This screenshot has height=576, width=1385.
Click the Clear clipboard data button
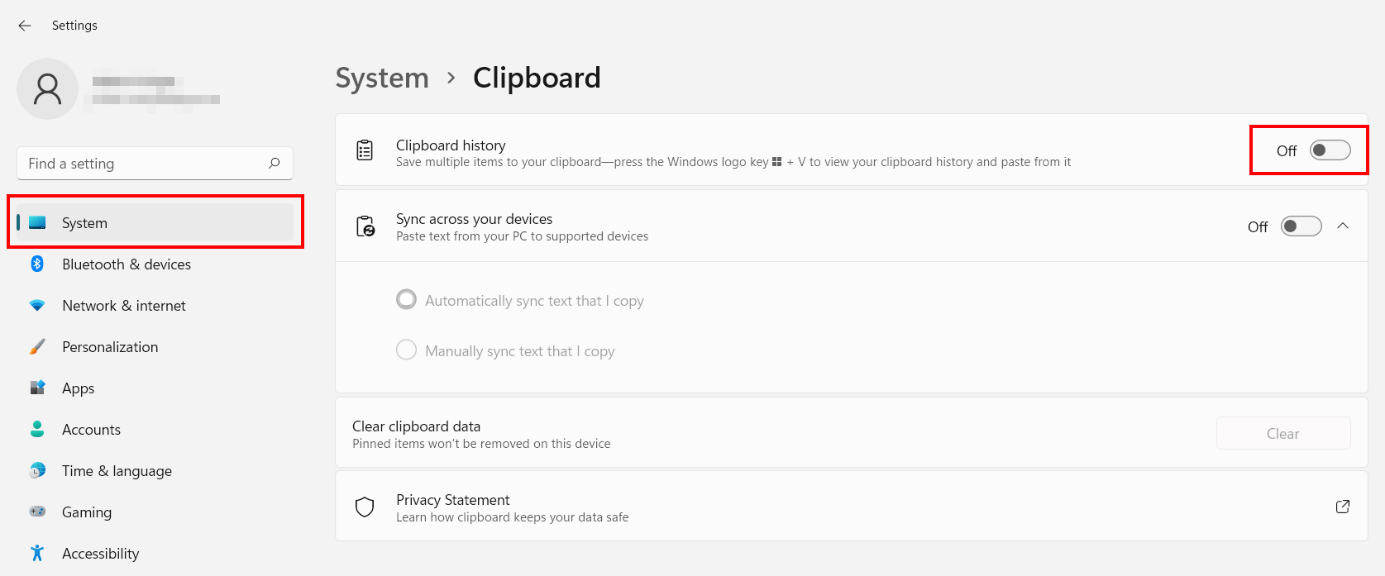click(x=1283, y=434)
